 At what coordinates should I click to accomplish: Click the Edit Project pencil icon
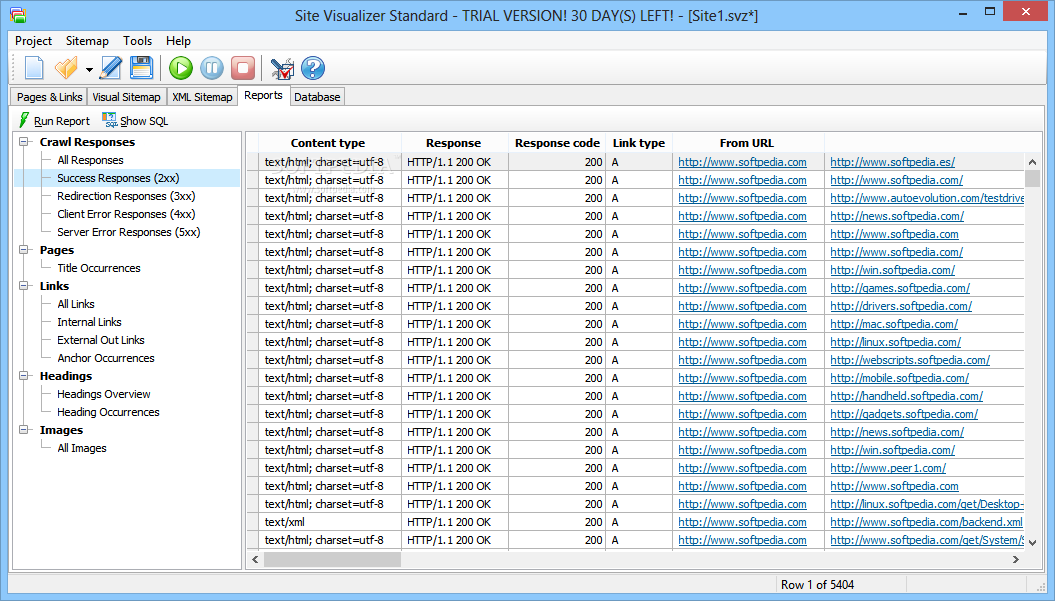[x=110, y=68]
